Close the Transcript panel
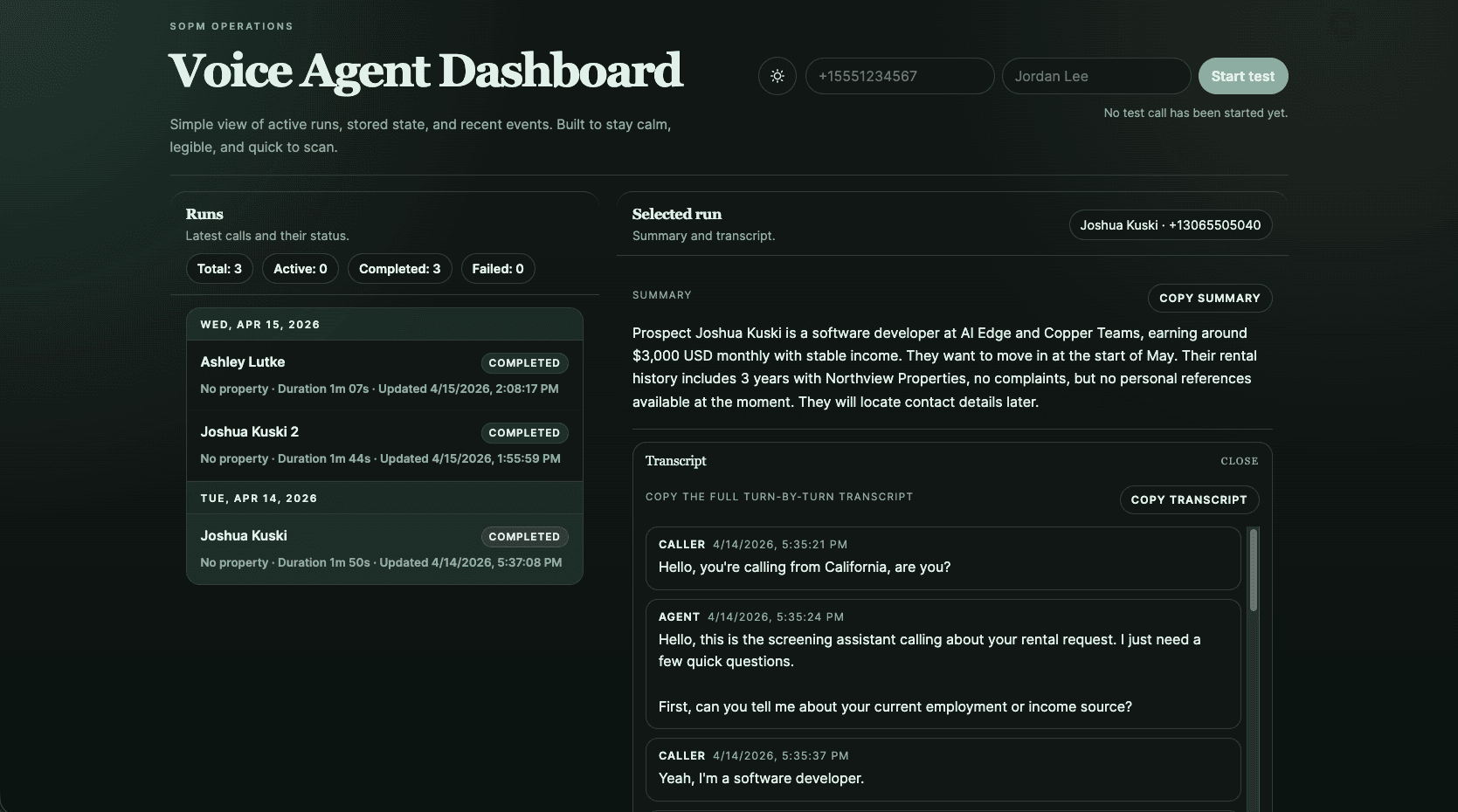Screen dimensions: 1458x812 click(x=1239, y=461)
